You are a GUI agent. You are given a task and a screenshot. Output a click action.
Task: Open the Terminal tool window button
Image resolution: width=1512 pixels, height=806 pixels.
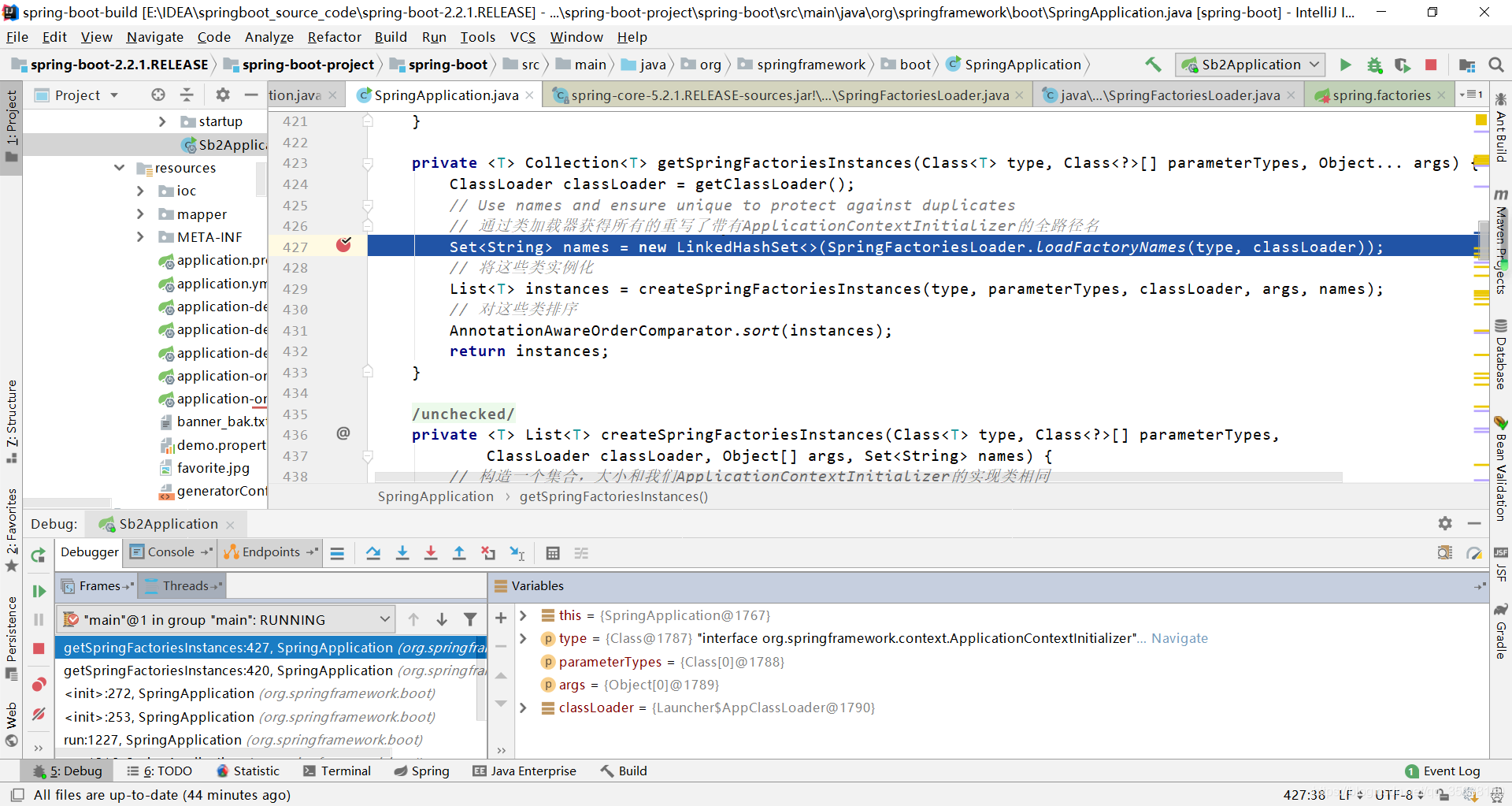(x=337, y=771)
